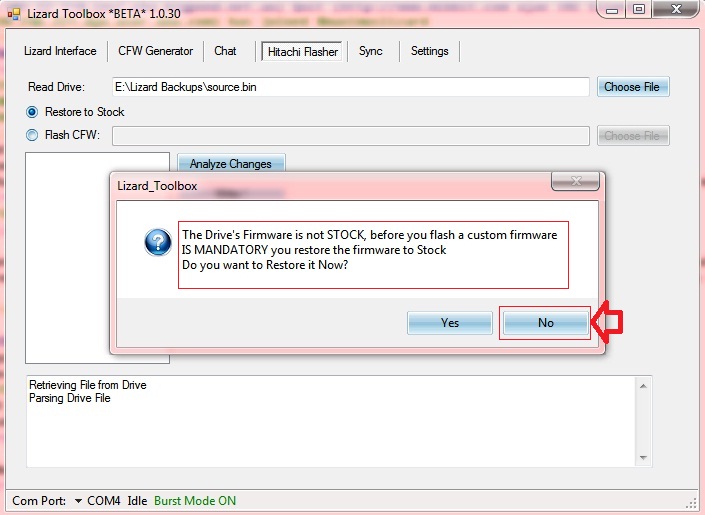Click the Idle status text
This screenshot has width=705, height=515.
point(137,501)
